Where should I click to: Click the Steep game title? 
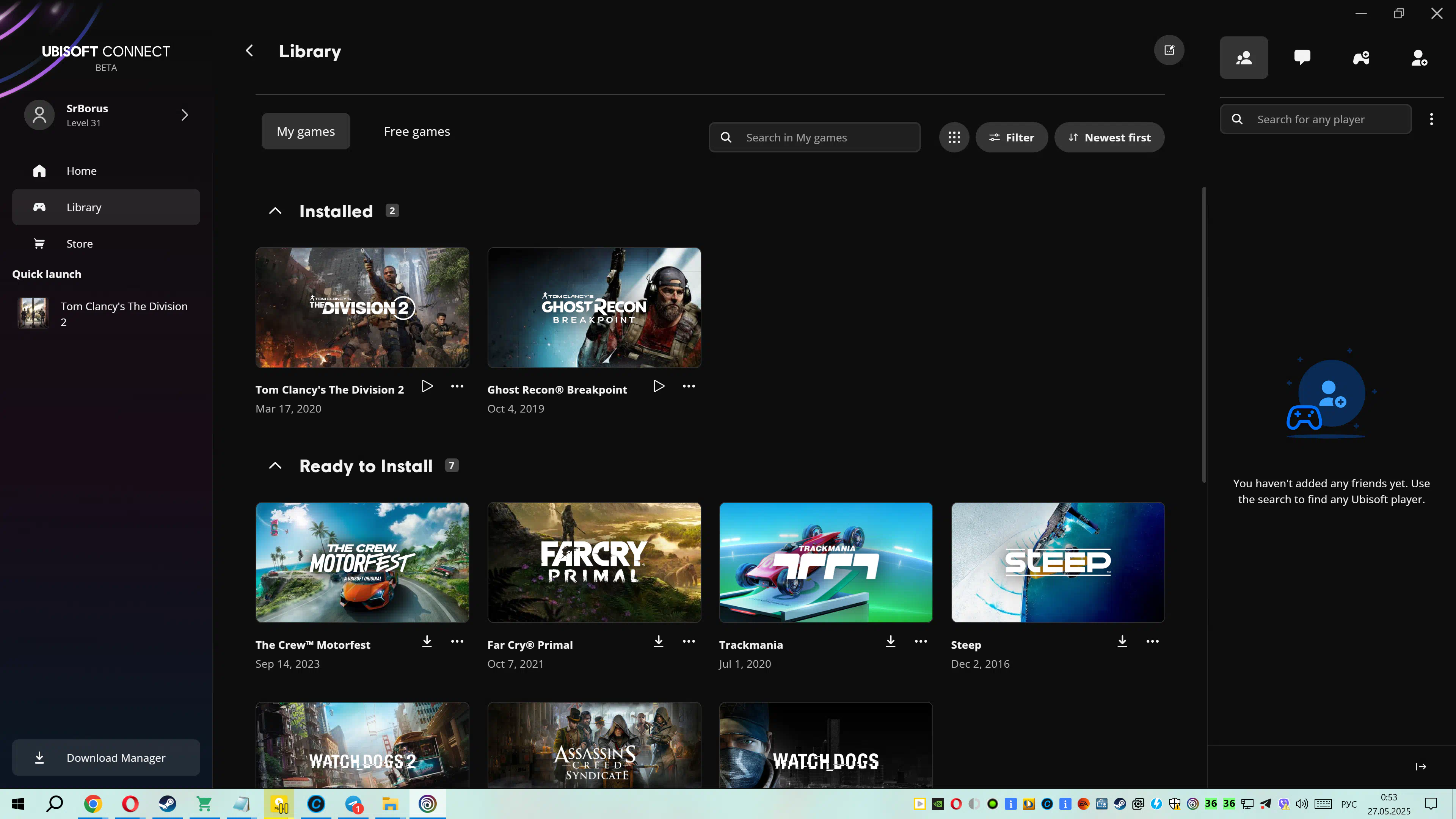(966, 645)
